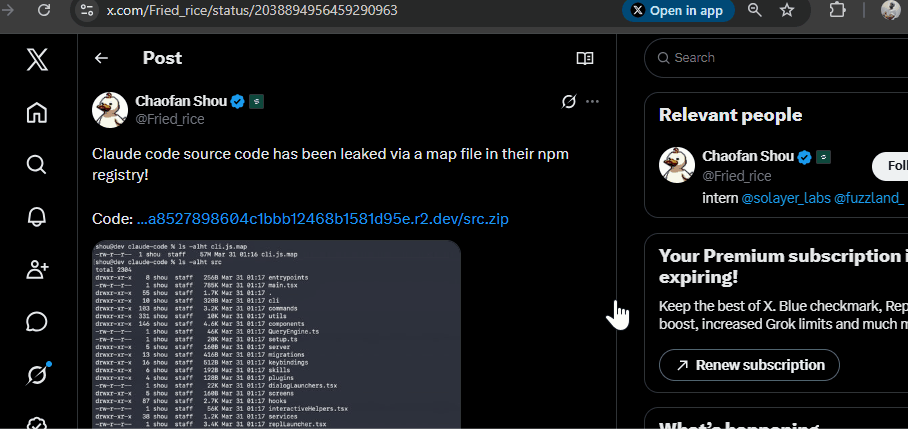This screenshot has height=429, width=908.
Task: Open the browser profile avatar
Action: coord(891,10)
